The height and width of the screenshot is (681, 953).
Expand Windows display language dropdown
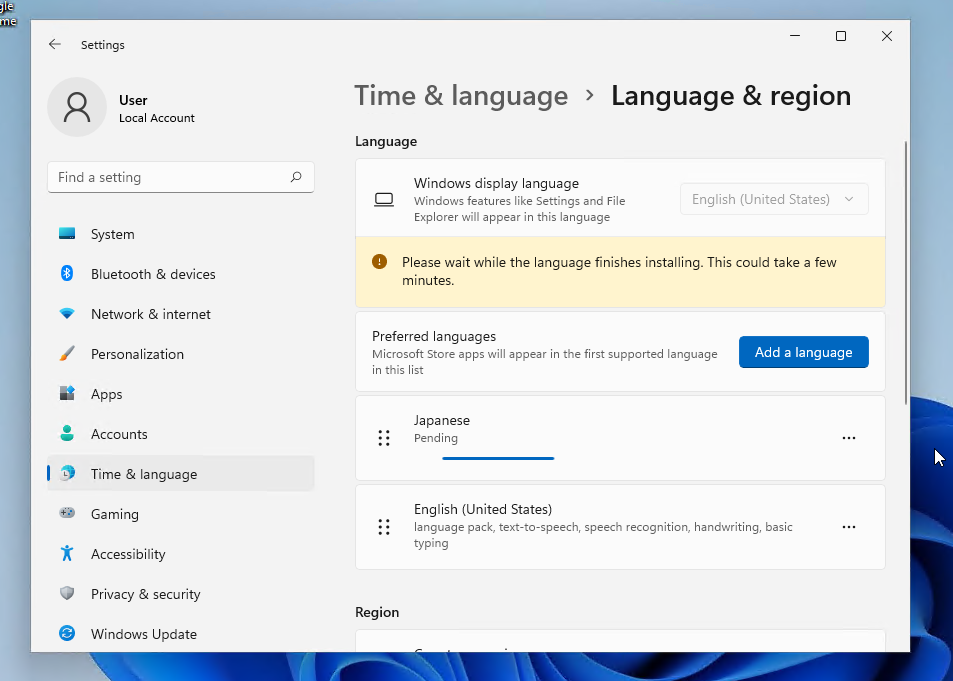click(x=774, y=199)
